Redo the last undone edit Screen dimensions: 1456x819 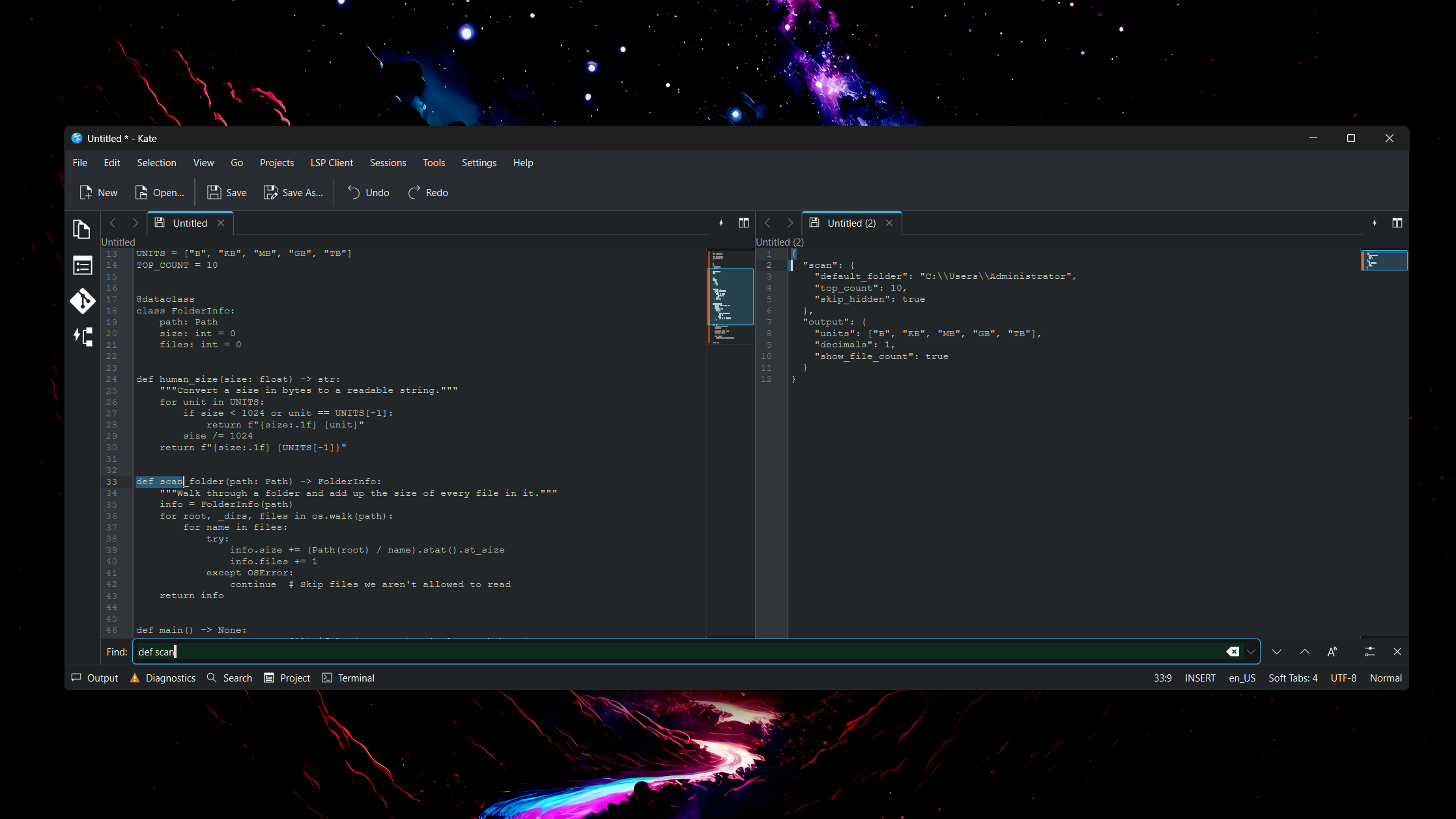coord(428,193)
